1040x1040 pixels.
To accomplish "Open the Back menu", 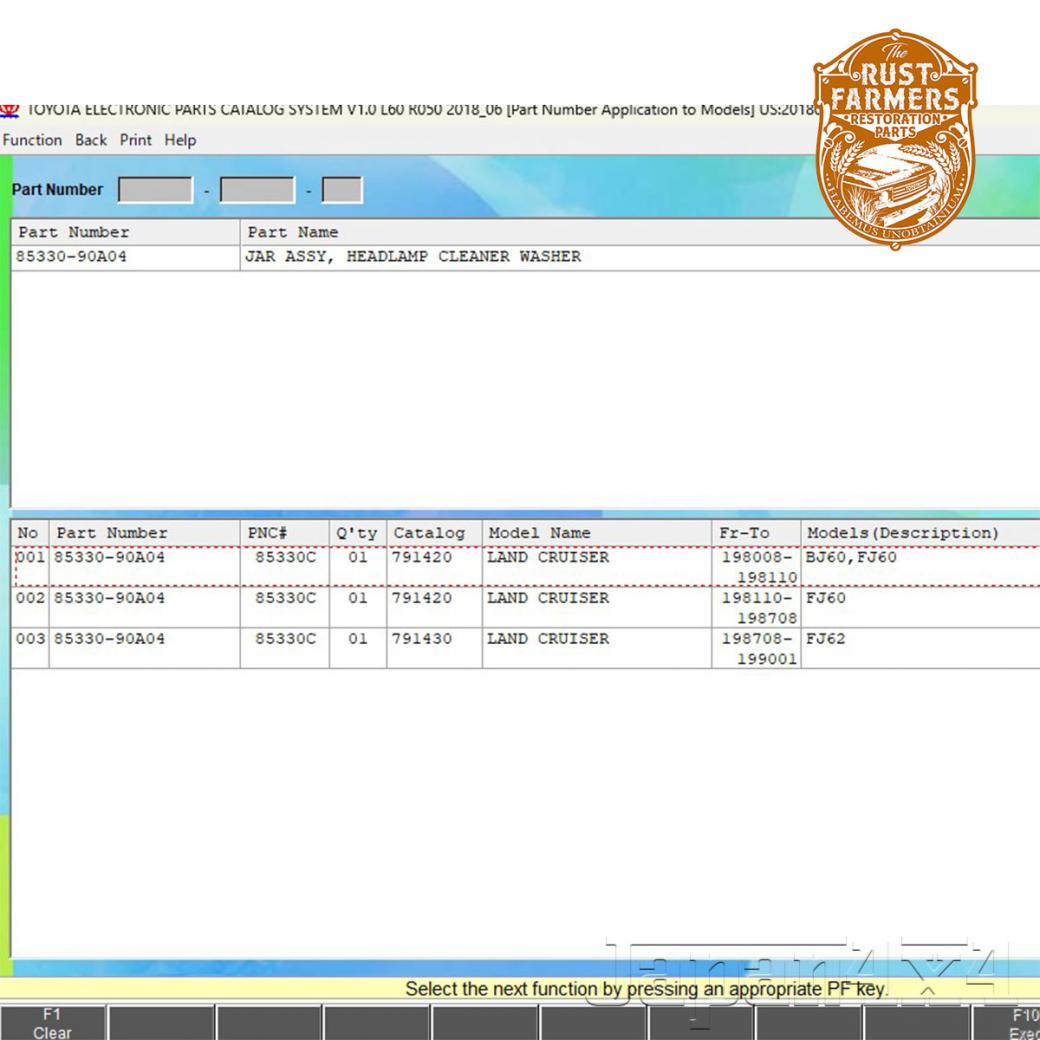I will click(91, 140).
